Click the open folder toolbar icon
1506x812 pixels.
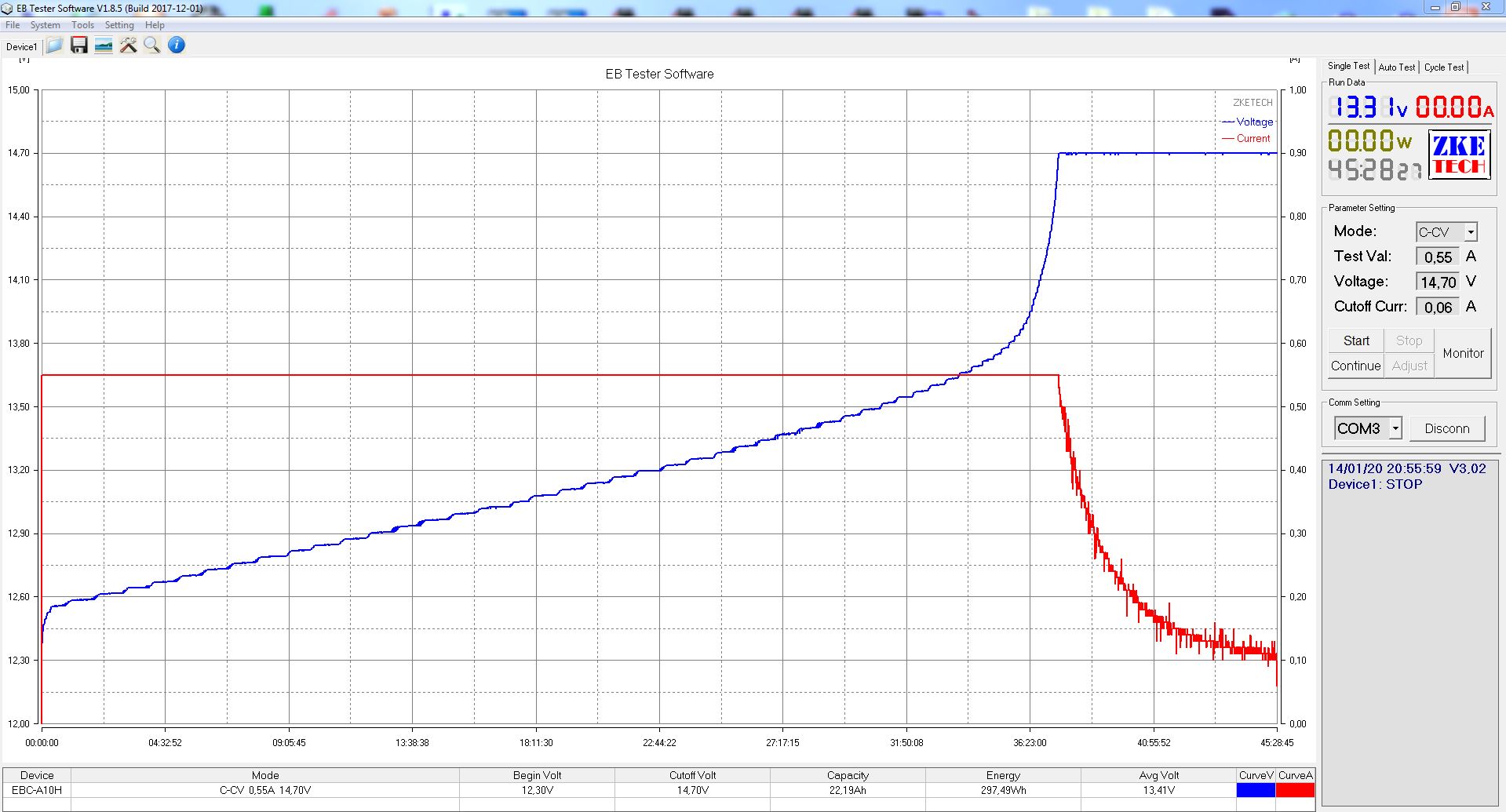[54, 46]
